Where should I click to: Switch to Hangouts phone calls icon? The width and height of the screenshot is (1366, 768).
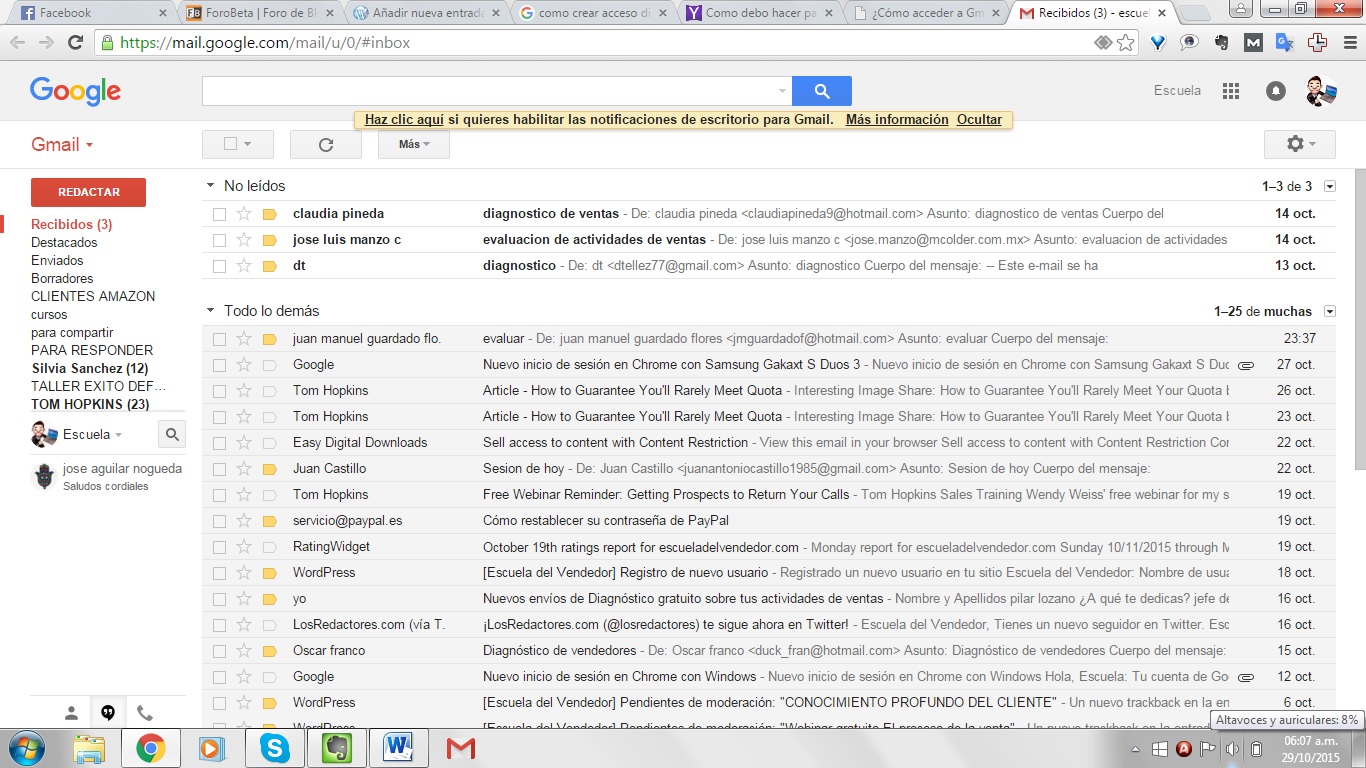pos(145,713)
